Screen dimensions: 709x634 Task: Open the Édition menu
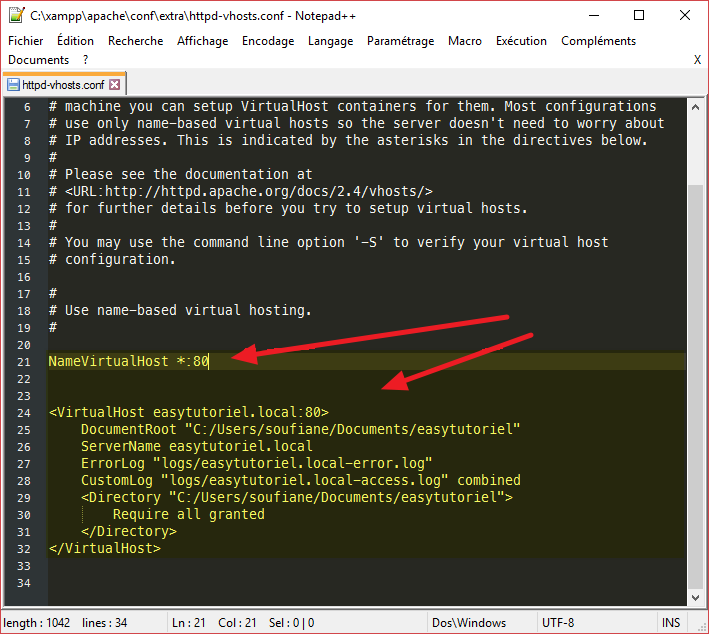point(75,41)
